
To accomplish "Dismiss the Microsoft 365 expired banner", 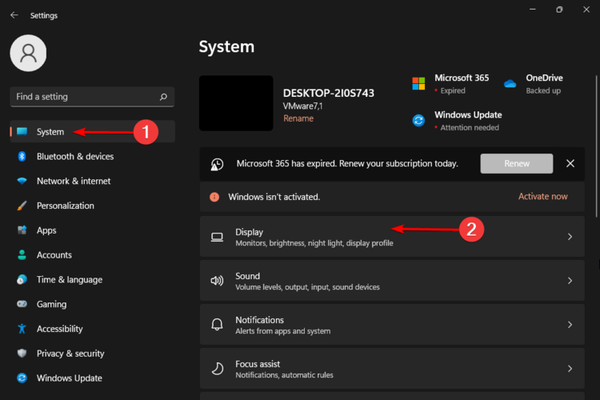I will (x=570, y=163).
